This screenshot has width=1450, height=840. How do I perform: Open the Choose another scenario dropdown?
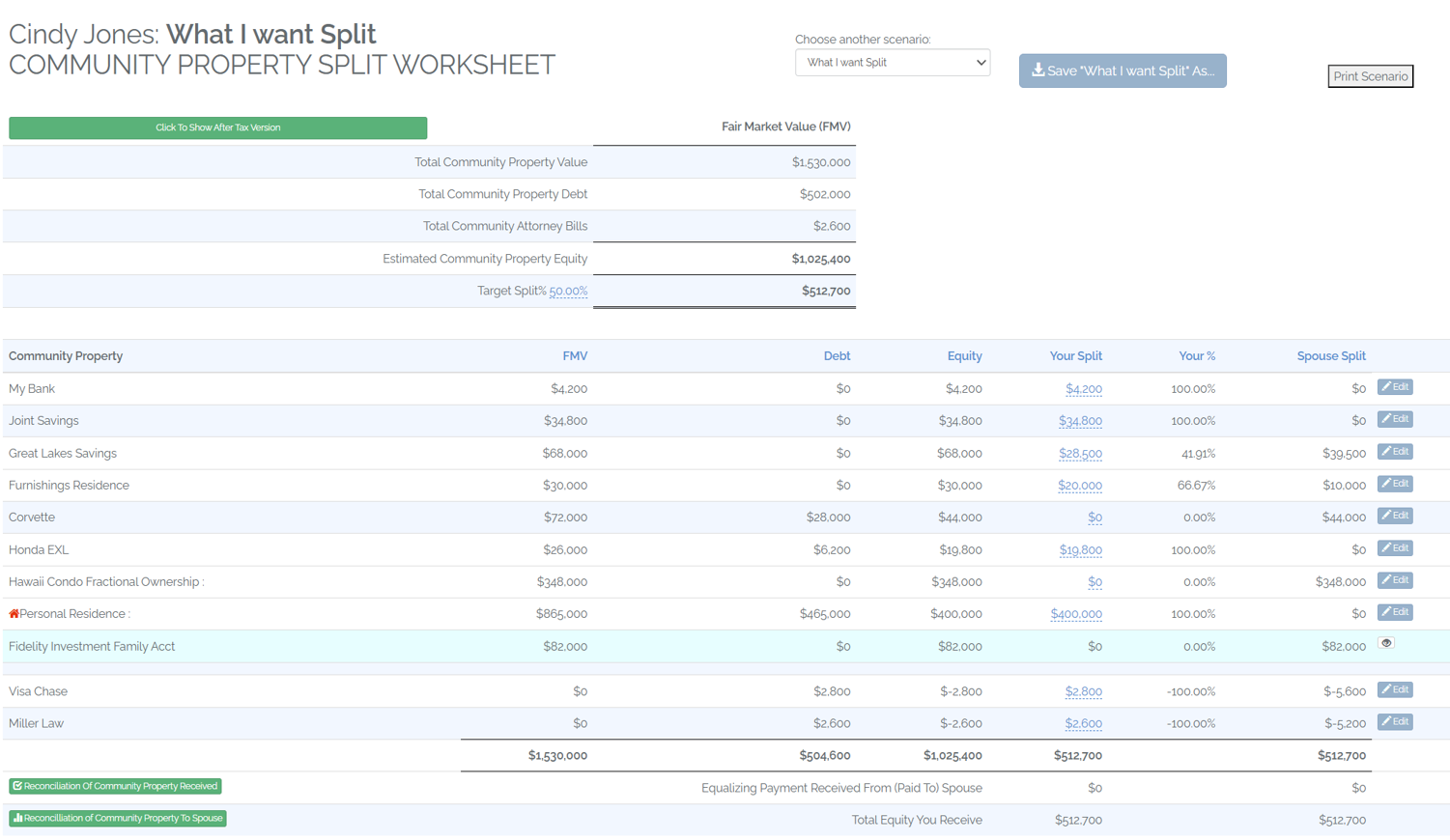pyautogui.click(x=892, y=63)
